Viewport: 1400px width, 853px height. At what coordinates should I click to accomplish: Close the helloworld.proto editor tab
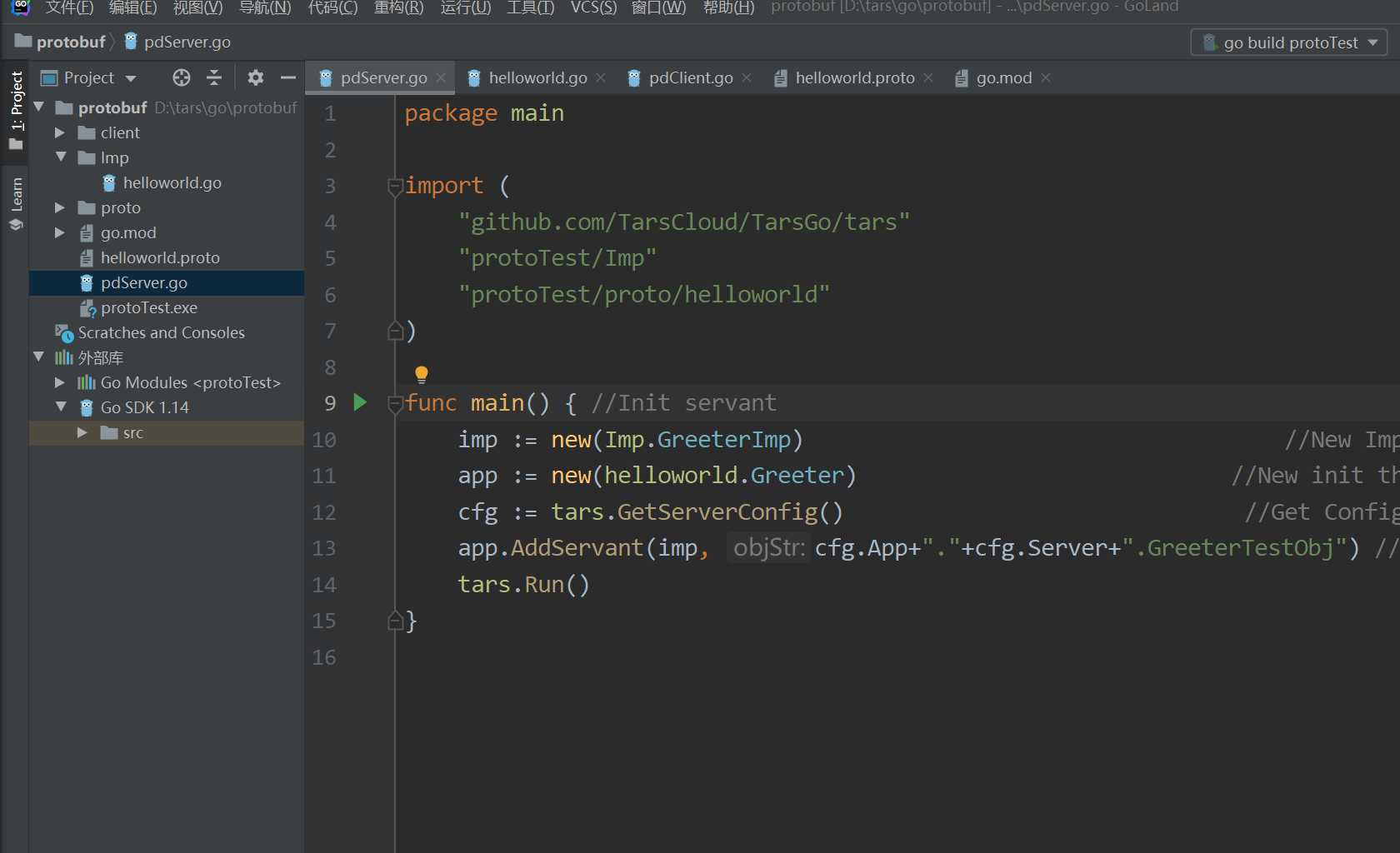point(928,77)
